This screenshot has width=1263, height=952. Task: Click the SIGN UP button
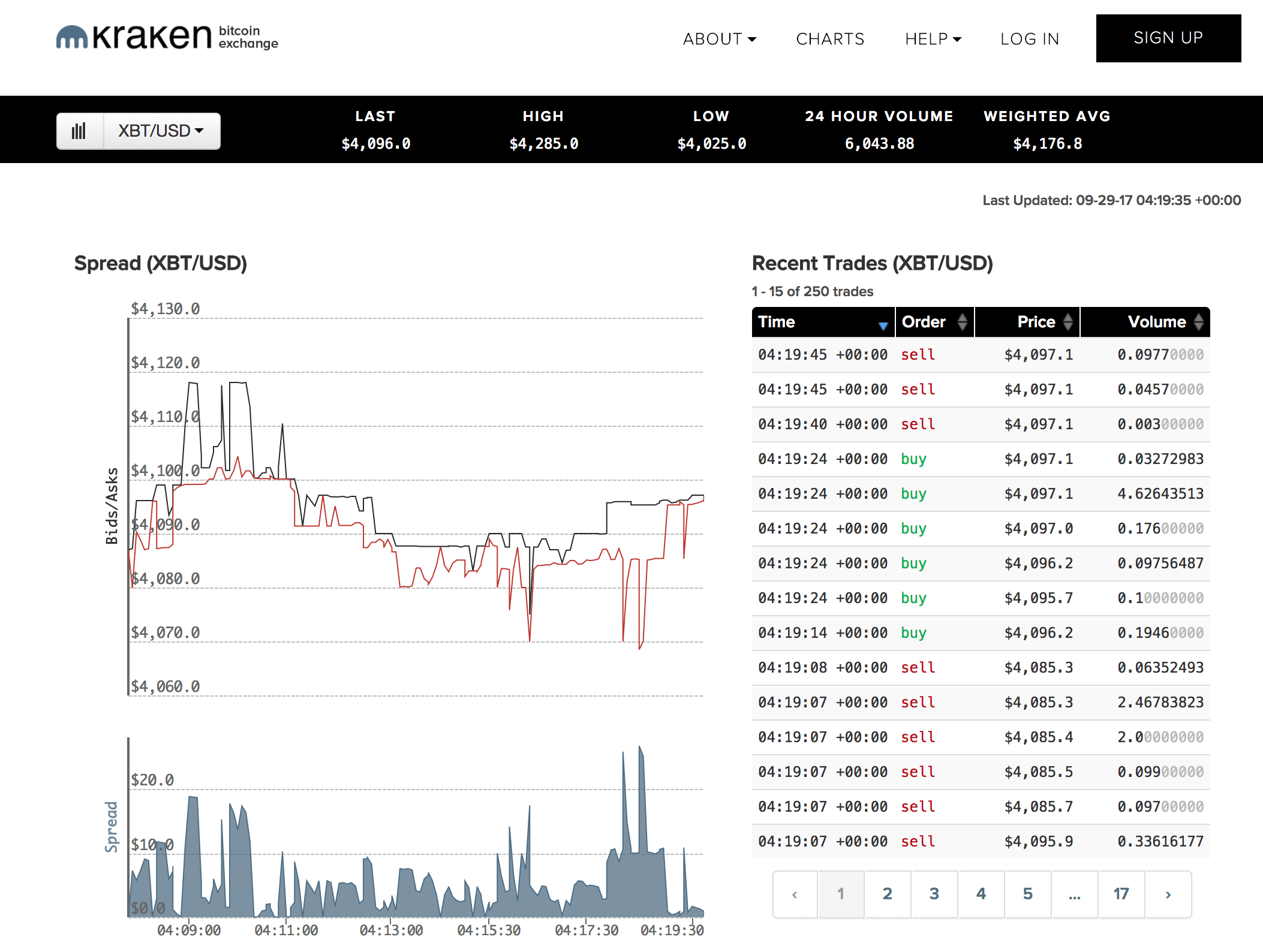pos(1168,38)
